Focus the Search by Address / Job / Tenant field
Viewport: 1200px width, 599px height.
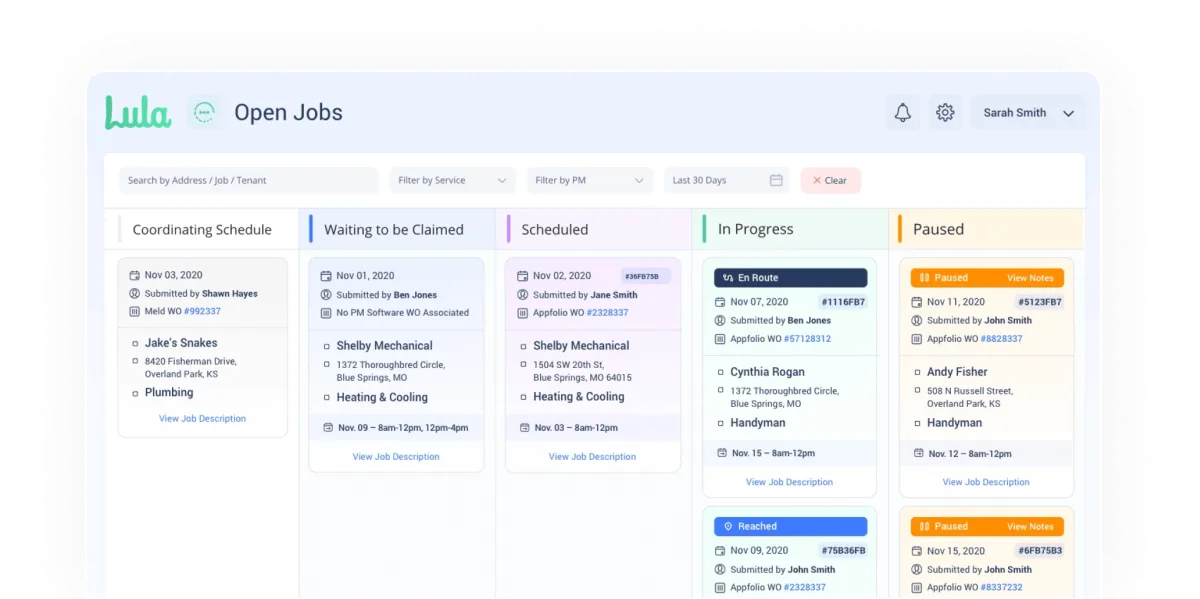pyautogui.click(x=248, y=180)
